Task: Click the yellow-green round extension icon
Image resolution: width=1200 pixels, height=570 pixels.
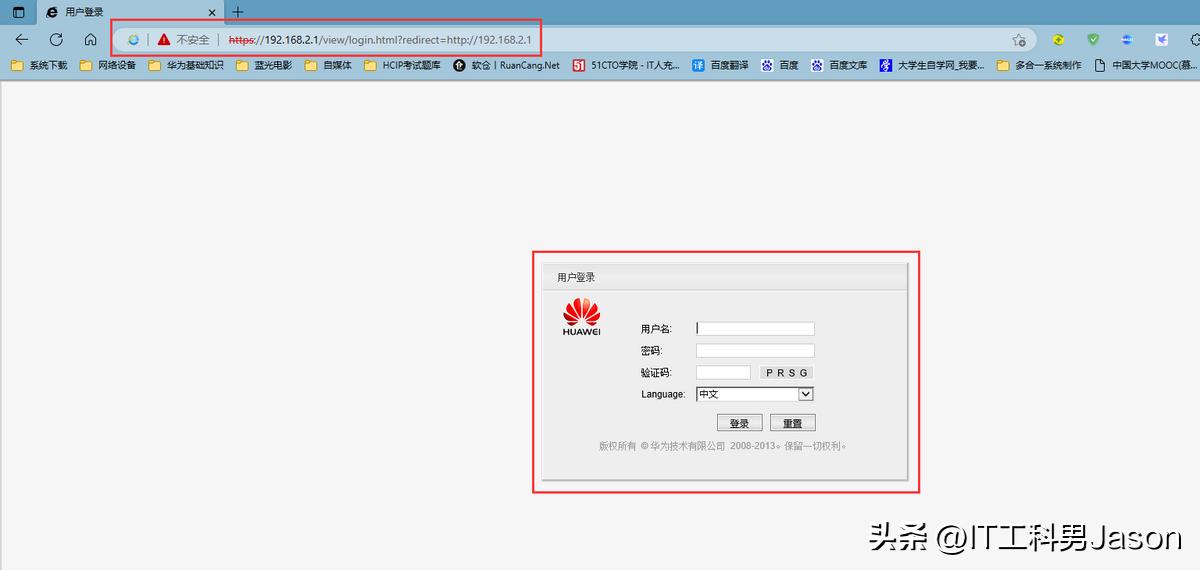Action: click(x=1058, y=40)
